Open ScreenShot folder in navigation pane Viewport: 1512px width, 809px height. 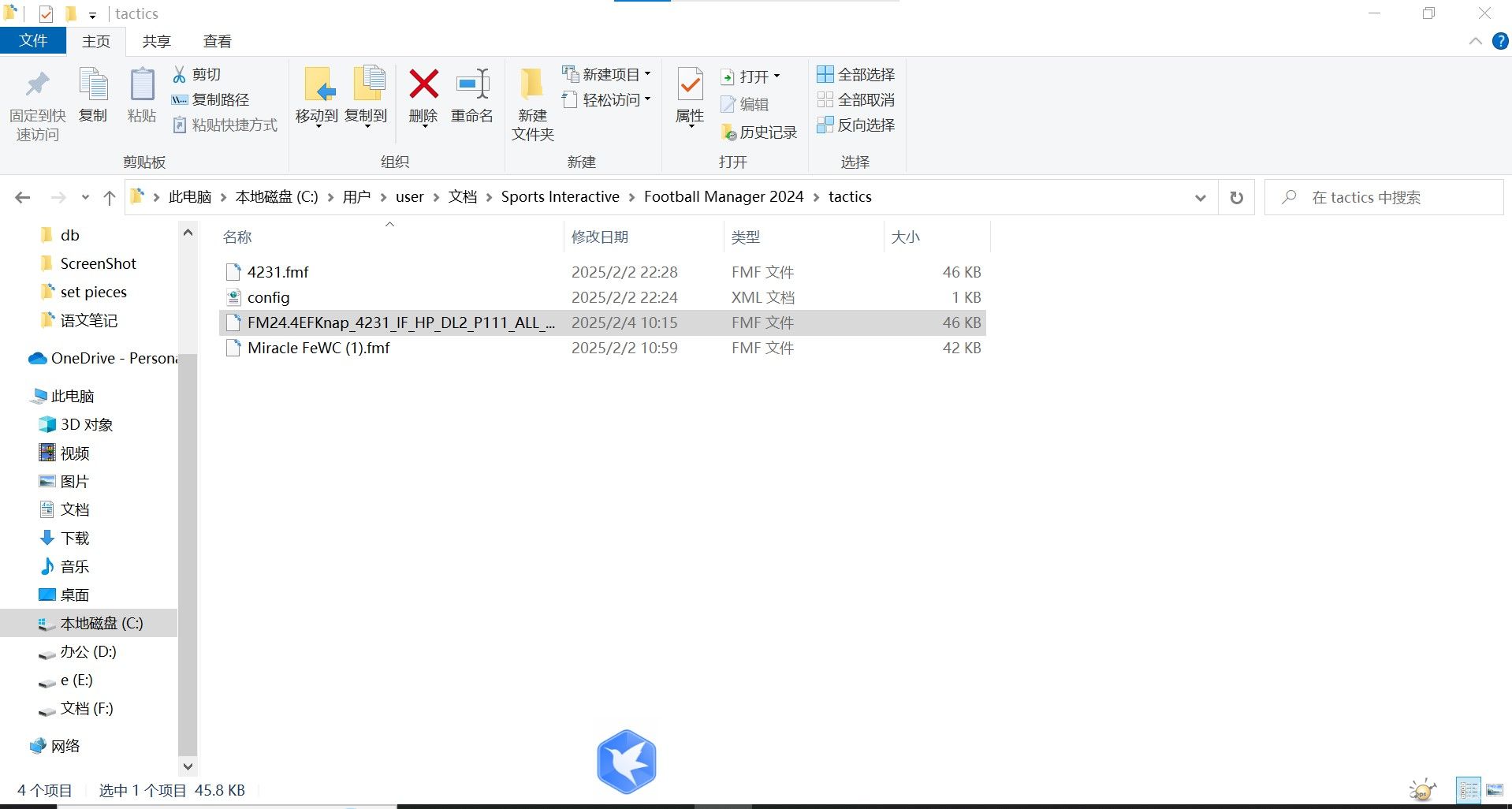tap(98, 263)
